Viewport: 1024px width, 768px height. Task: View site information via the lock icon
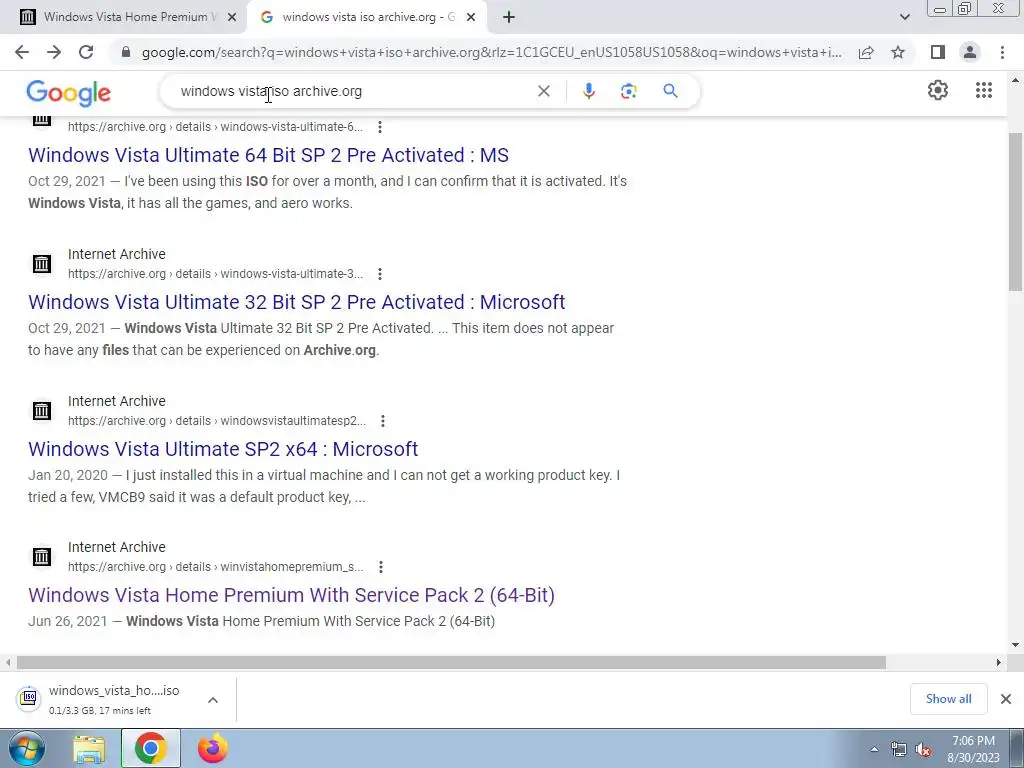(x=126, y=52)
